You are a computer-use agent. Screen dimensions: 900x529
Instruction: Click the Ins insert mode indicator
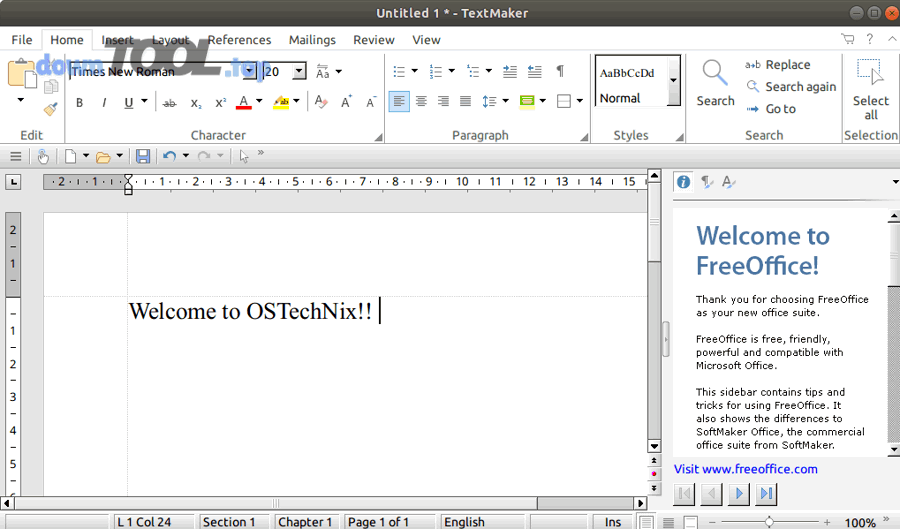coord(612,522)
